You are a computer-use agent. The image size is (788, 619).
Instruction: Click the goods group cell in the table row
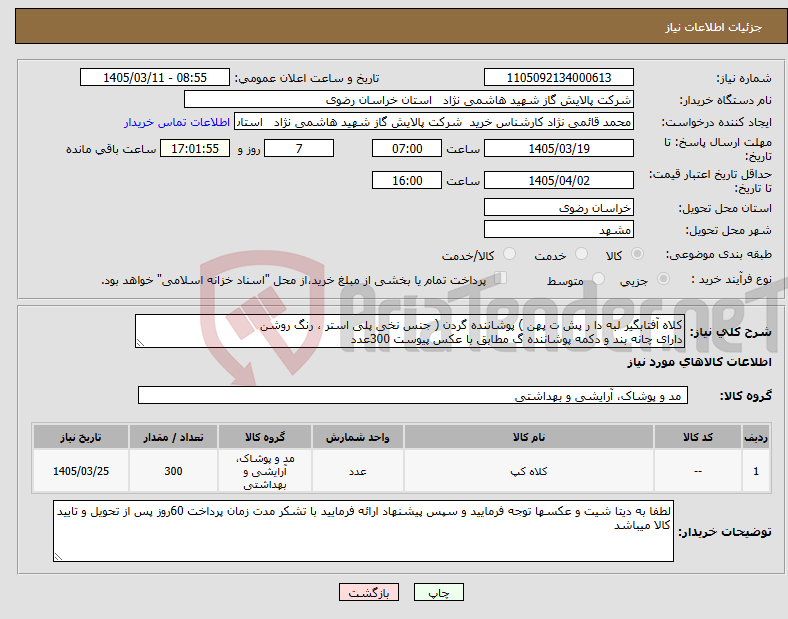pos(265,471)
